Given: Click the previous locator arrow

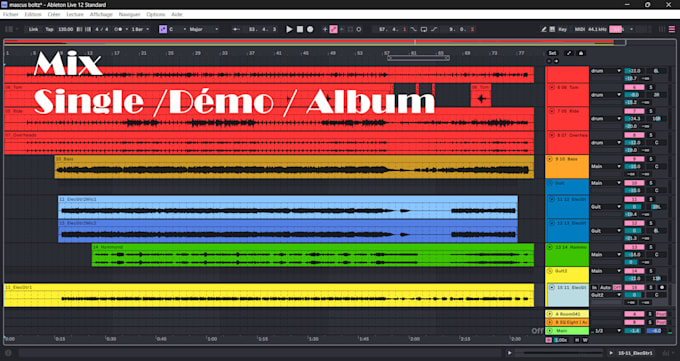Looking at the screenshot, I should point(549,61).
